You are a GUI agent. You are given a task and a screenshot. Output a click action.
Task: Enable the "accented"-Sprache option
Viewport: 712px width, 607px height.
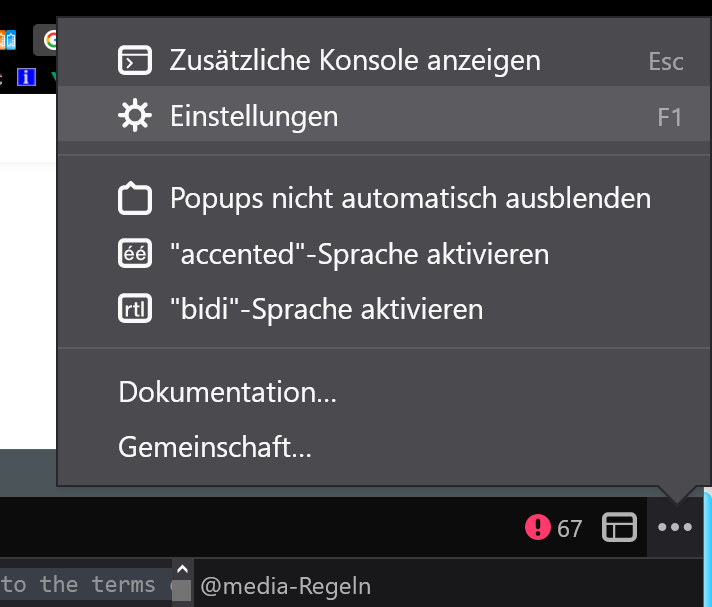pos(359,254)
